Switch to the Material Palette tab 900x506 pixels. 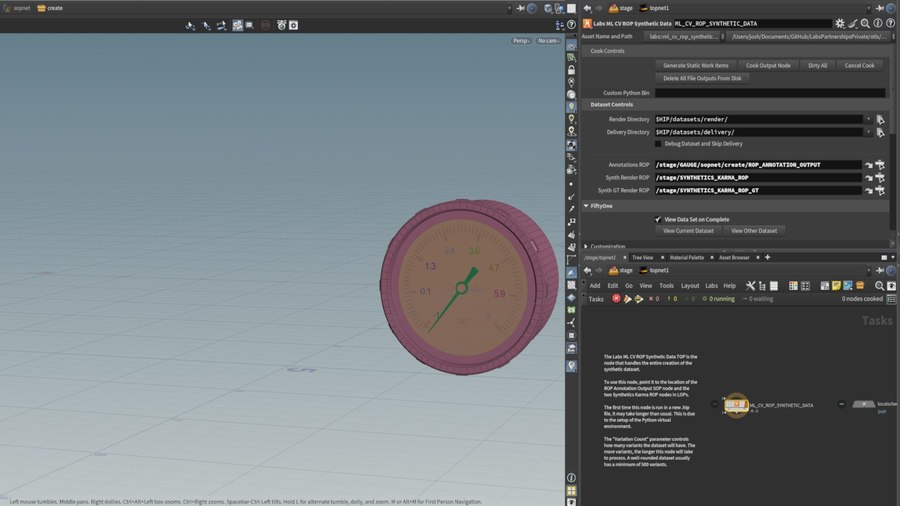pyautogui.click(x=686, y=258)
